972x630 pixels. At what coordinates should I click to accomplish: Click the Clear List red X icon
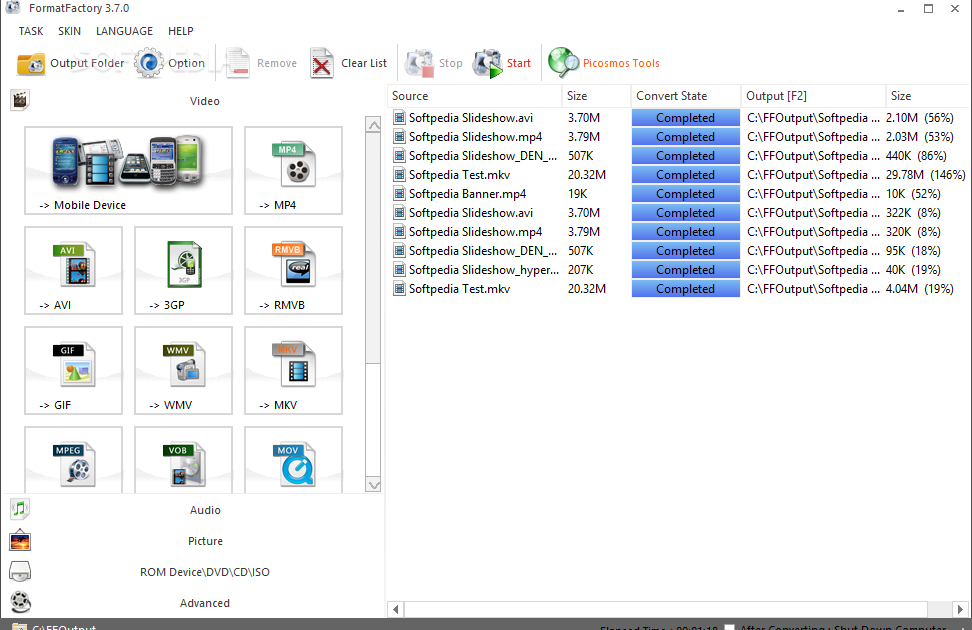[322, 63]
